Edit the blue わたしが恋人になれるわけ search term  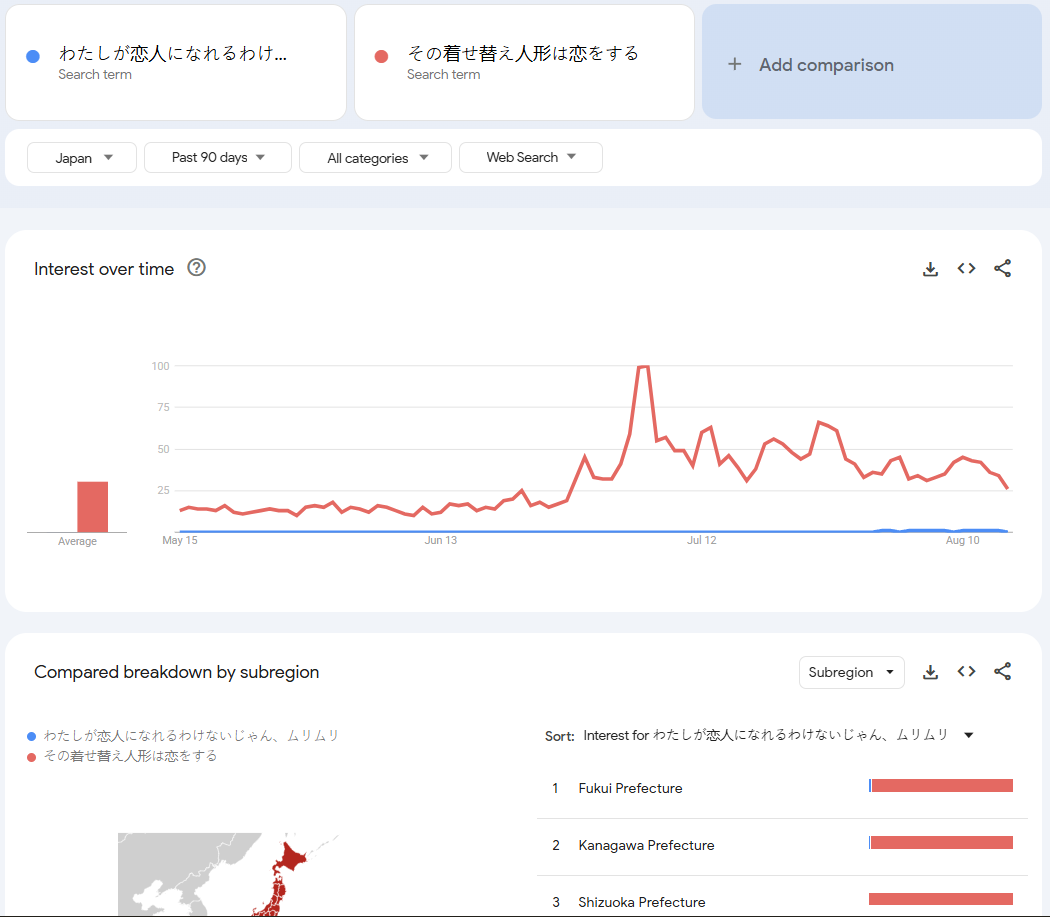[x=175, y=62]
